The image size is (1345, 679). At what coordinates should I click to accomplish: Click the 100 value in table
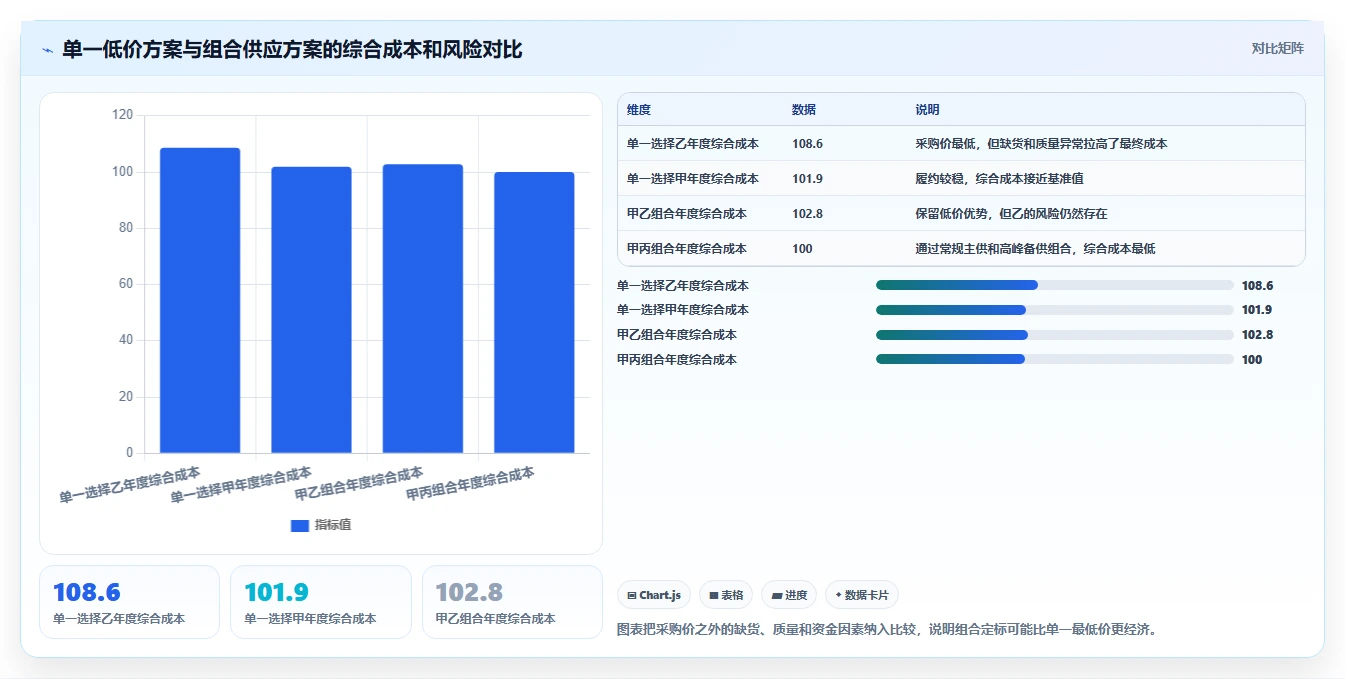pyautogui.click(x=802, y=249)
